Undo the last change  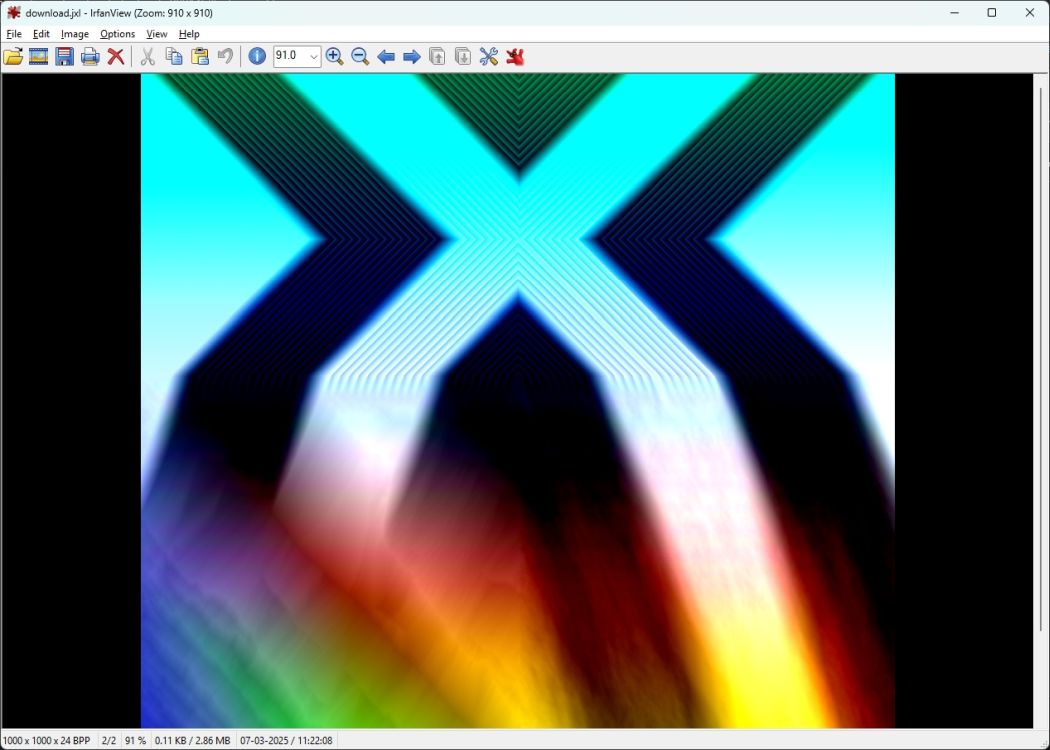click(x=225, y=57)
